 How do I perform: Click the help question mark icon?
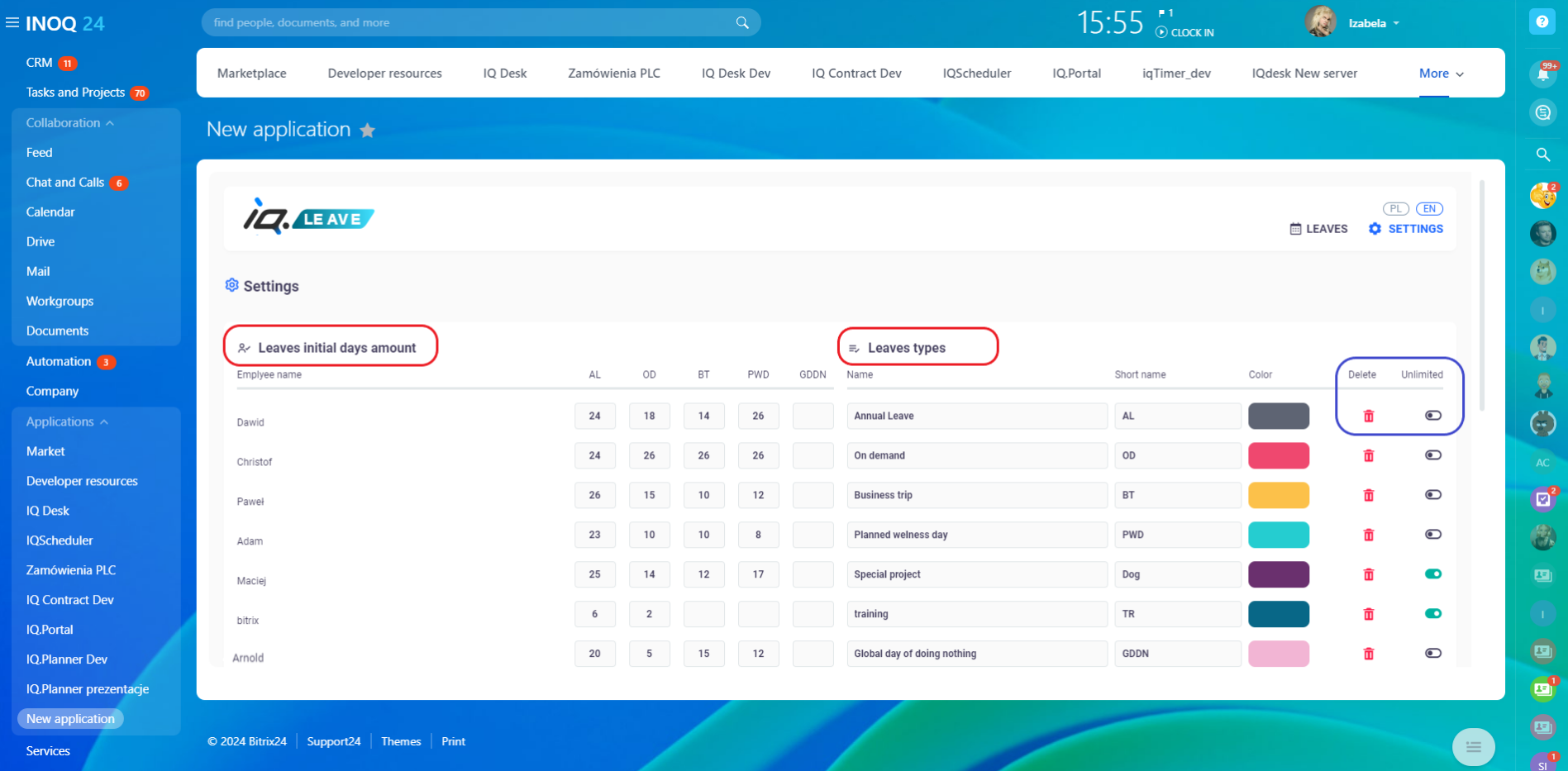point(1542,22)
